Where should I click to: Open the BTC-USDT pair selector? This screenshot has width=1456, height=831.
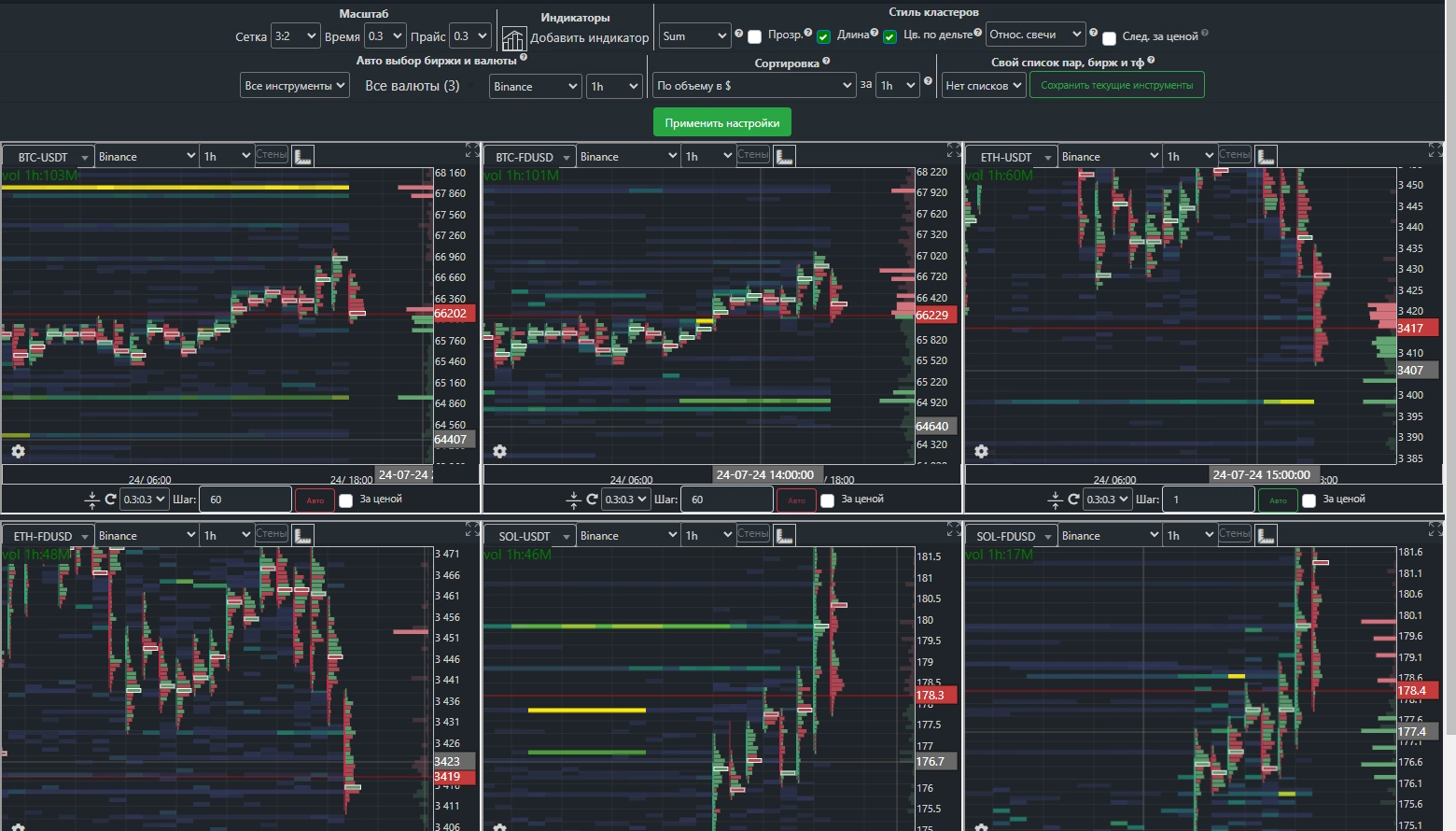tap(49, 157)
